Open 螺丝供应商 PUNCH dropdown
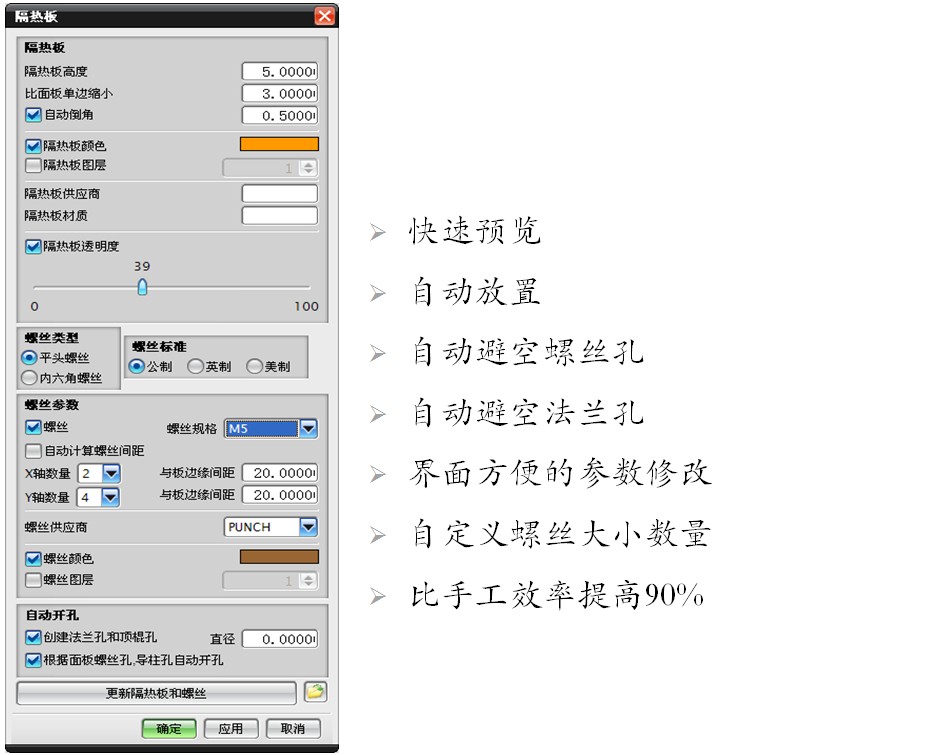Image resolution: width=944 pixels, height=755 pixels. 308,527
